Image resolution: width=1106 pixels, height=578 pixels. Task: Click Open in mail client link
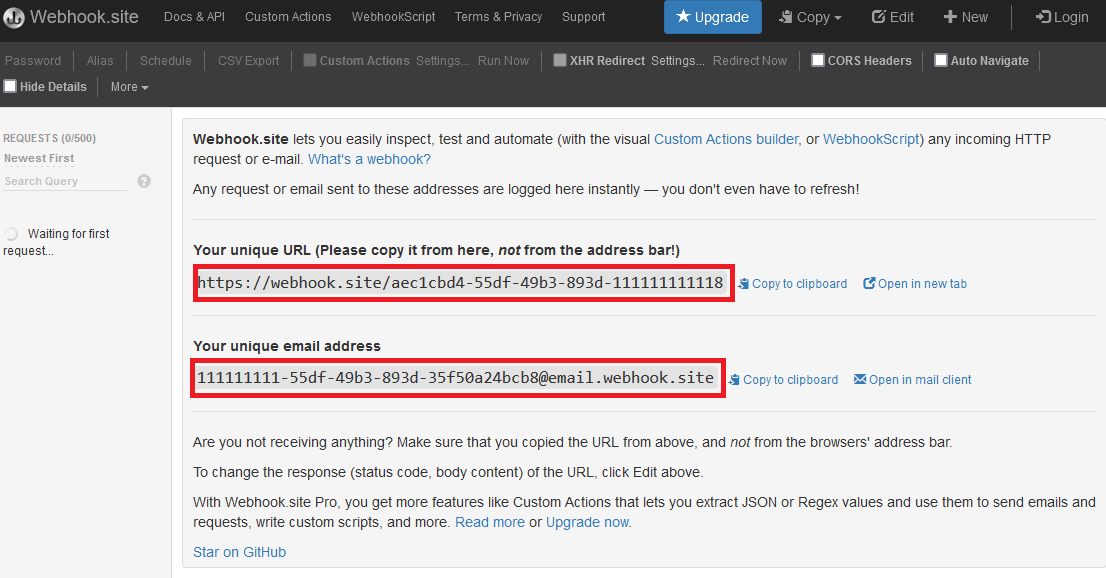click(x=912, y=380)
